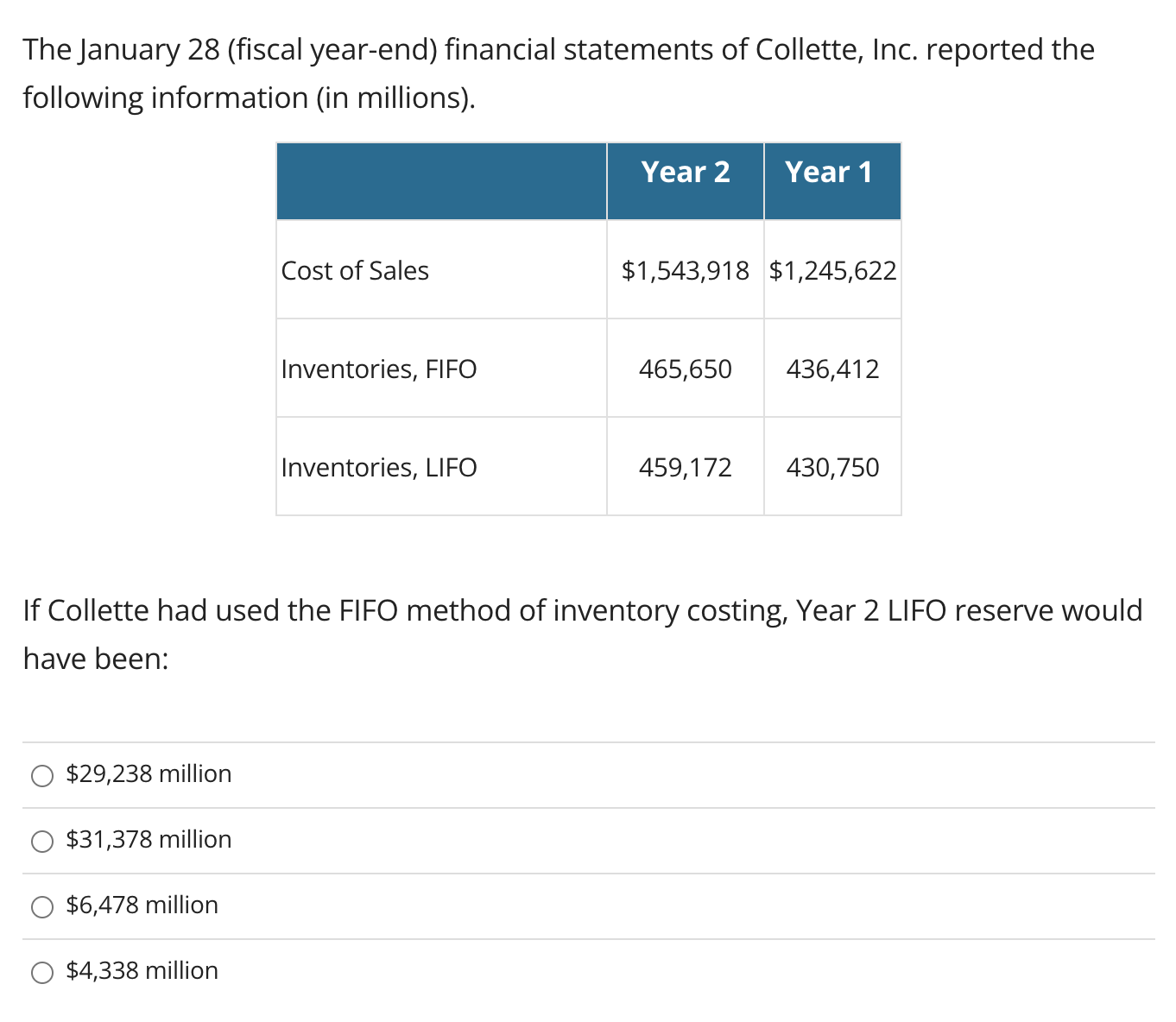
Task: Click the $29,238 million answer text label
Action: tap(149, 773)
